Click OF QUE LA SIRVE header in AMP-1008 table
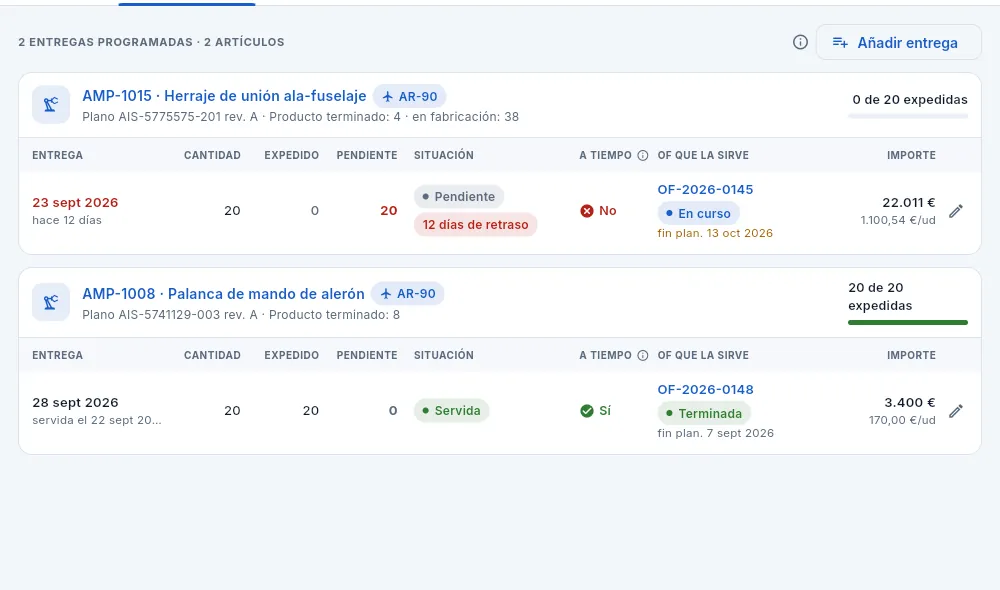 (x=703, y=355)
